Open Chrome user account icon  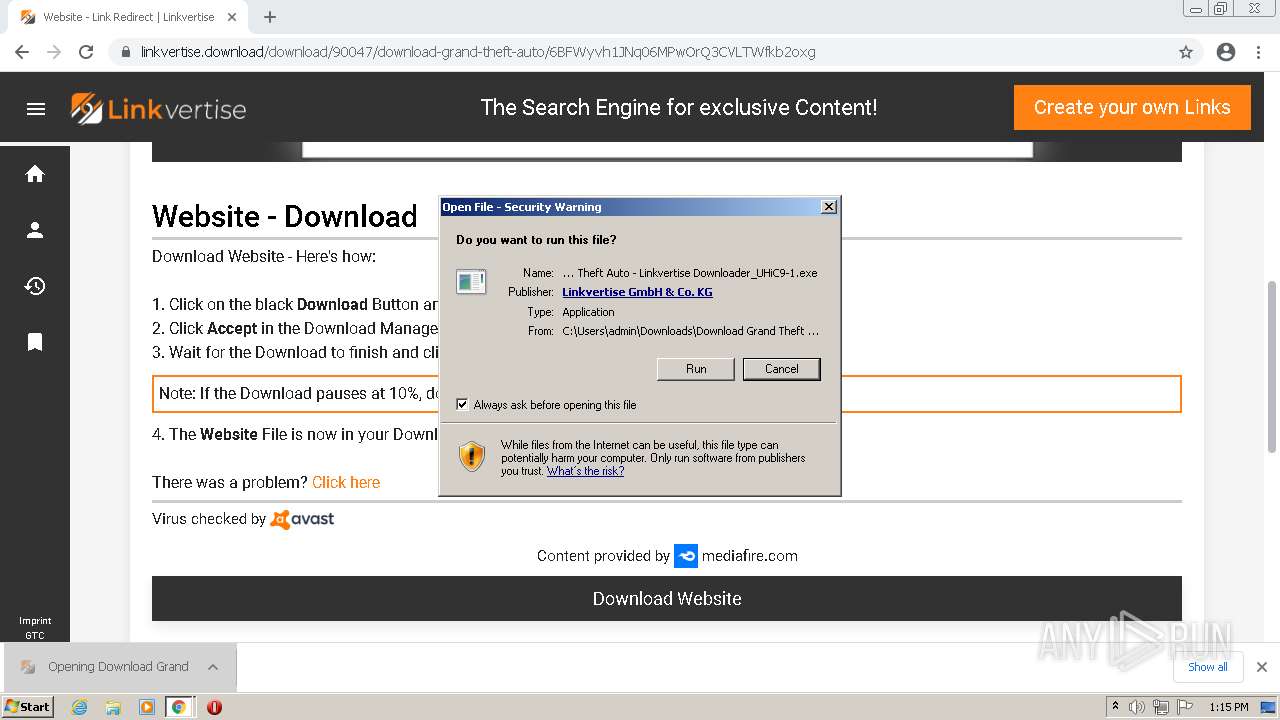1226,52
